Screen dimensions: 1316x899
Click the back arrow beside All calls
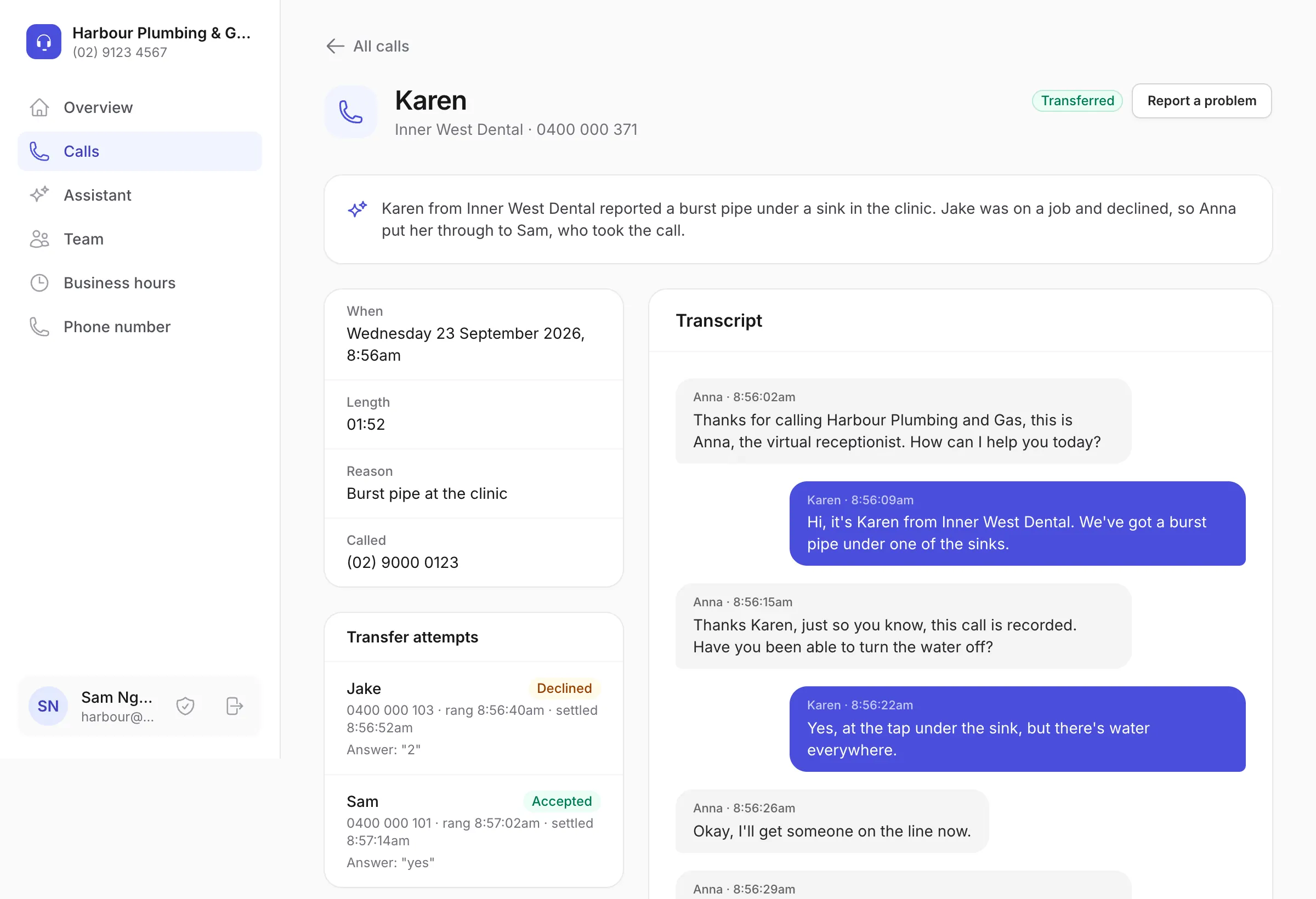(x=335, y=46)
